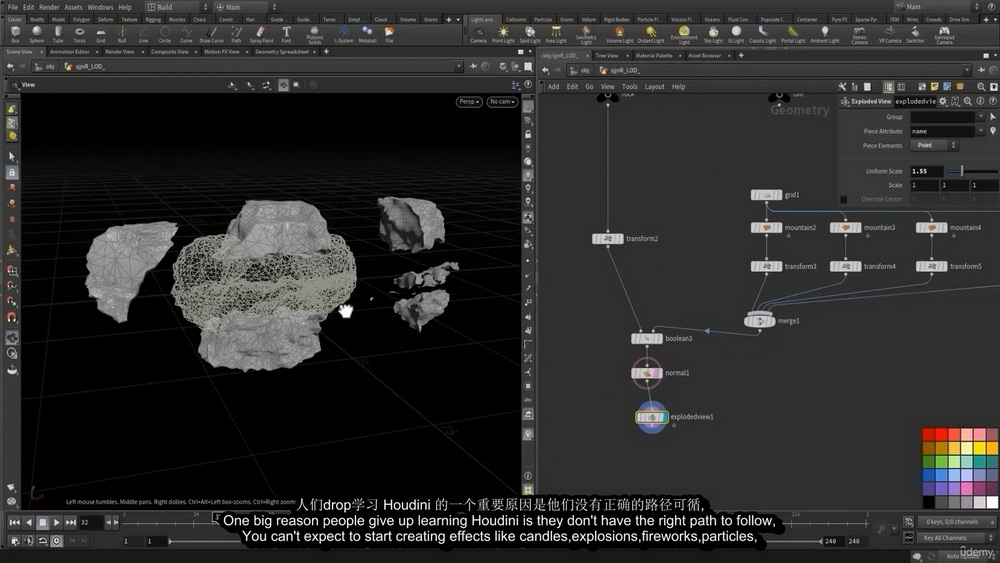The height and width of the screenshot is (563, 1000).
Task: Click the play forward button
Action: [x=56, y=522]
